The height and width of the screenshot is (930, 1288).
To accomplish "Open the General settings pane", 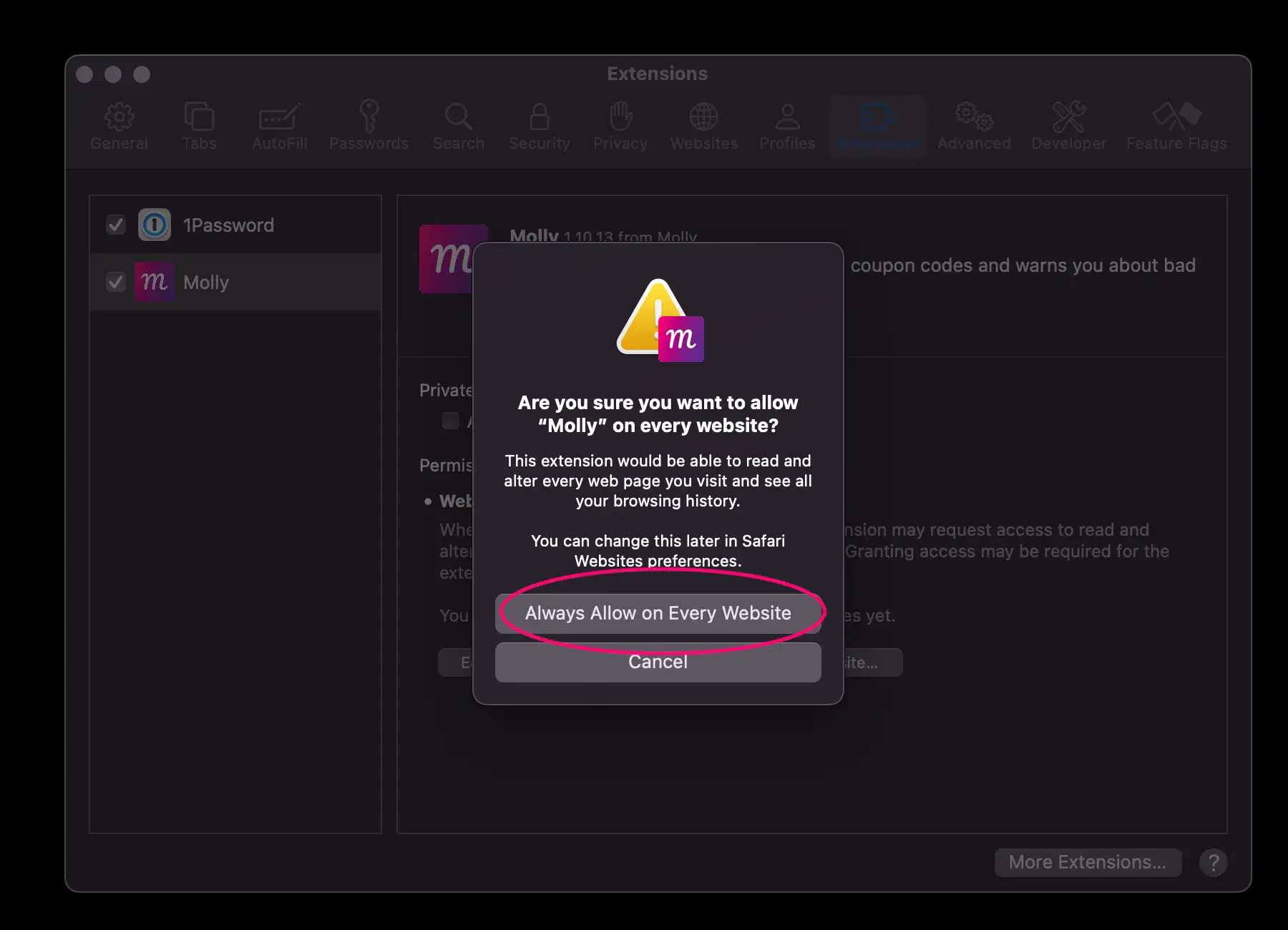I will tap(119, 126).
